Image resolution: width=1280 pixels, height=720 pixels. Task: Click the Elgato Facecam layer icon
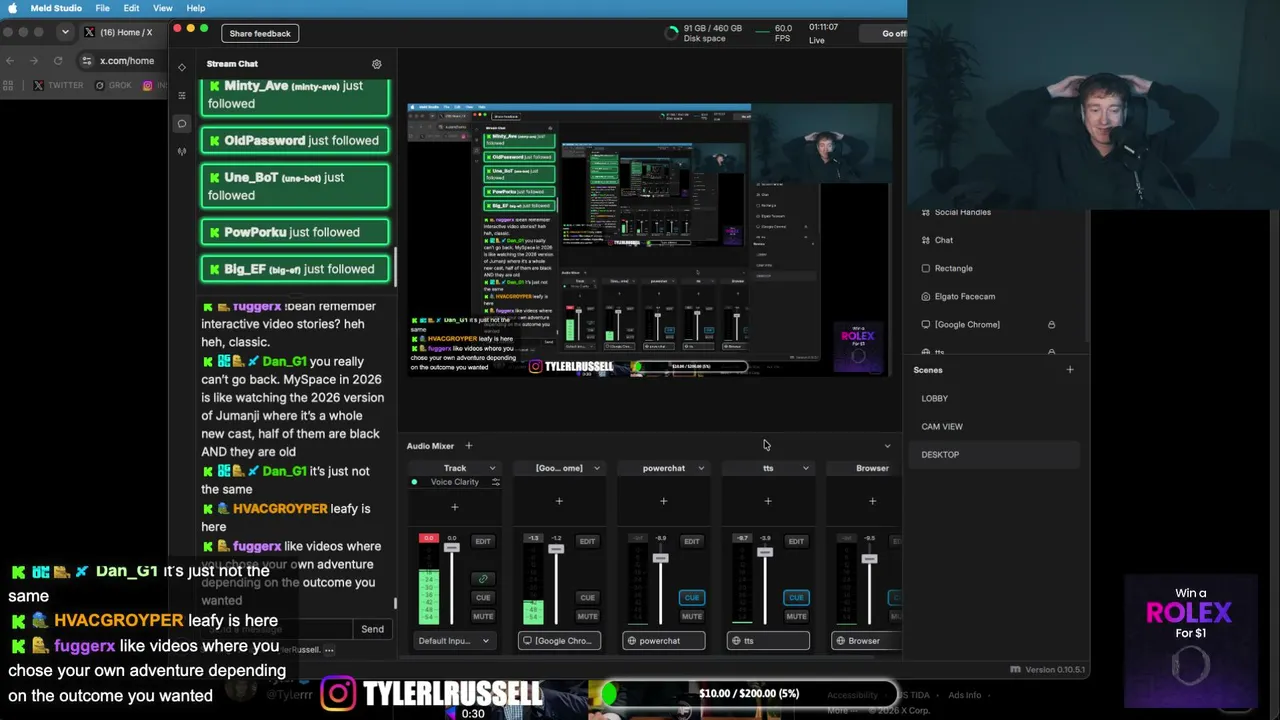pos(925,297)
